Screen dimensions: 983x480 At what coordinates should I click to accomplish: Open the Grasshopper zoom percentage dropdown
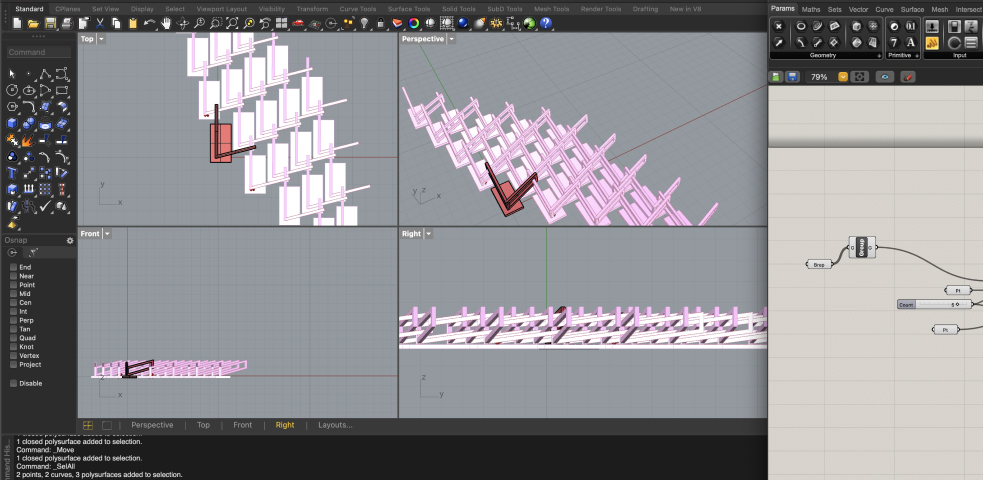(x=843, y=77)
